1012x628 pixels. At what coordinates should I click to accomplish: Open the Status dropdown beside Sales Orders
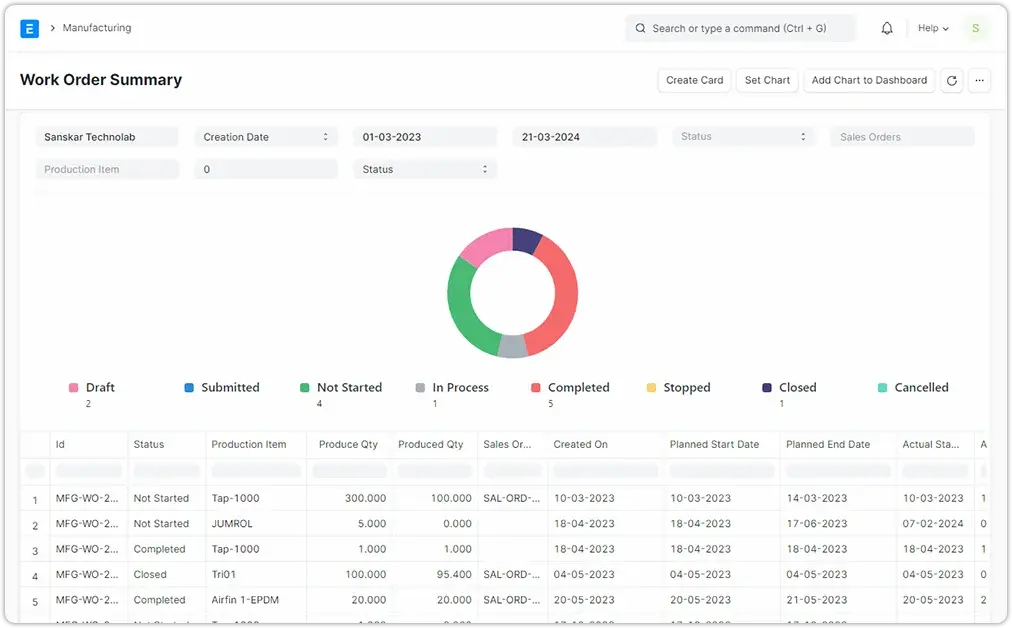743,137
